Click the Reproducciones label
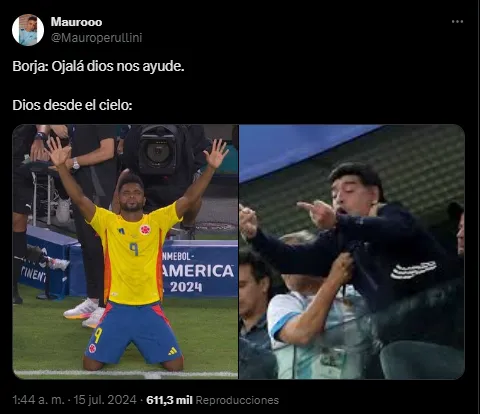The height and width of the screenshot is (414, 480). pos(237,400)
